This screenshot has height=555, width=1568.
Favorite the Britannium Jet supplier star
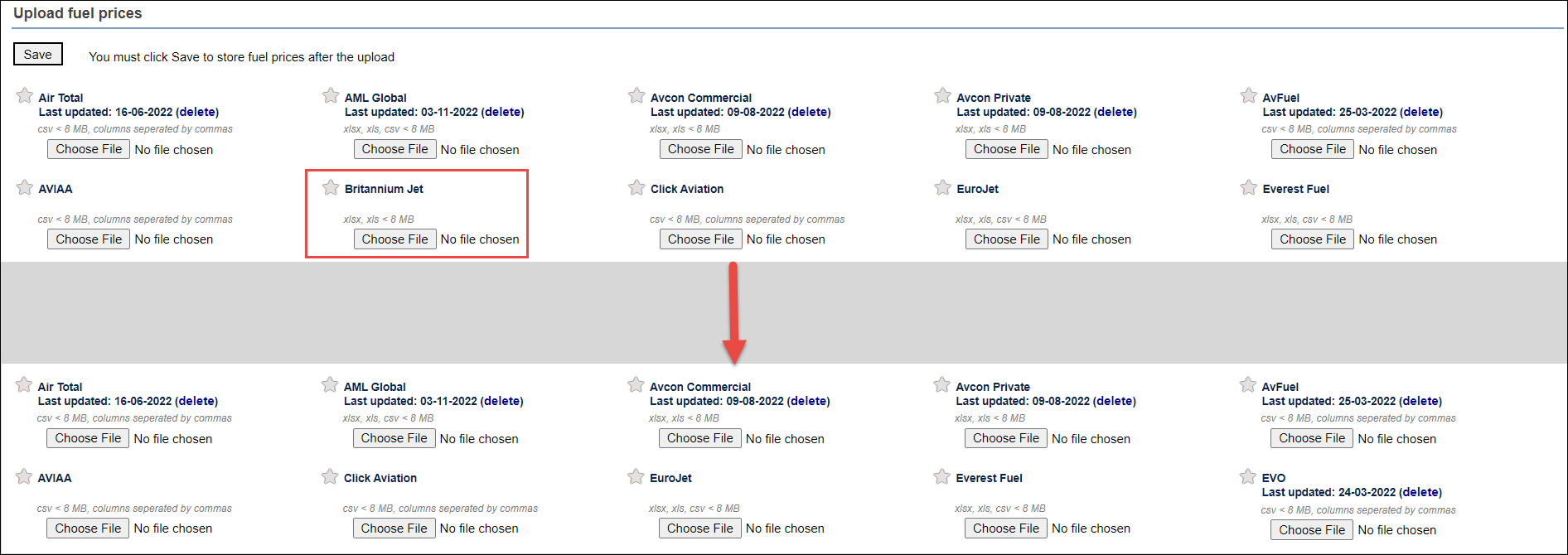pos(331,187)
